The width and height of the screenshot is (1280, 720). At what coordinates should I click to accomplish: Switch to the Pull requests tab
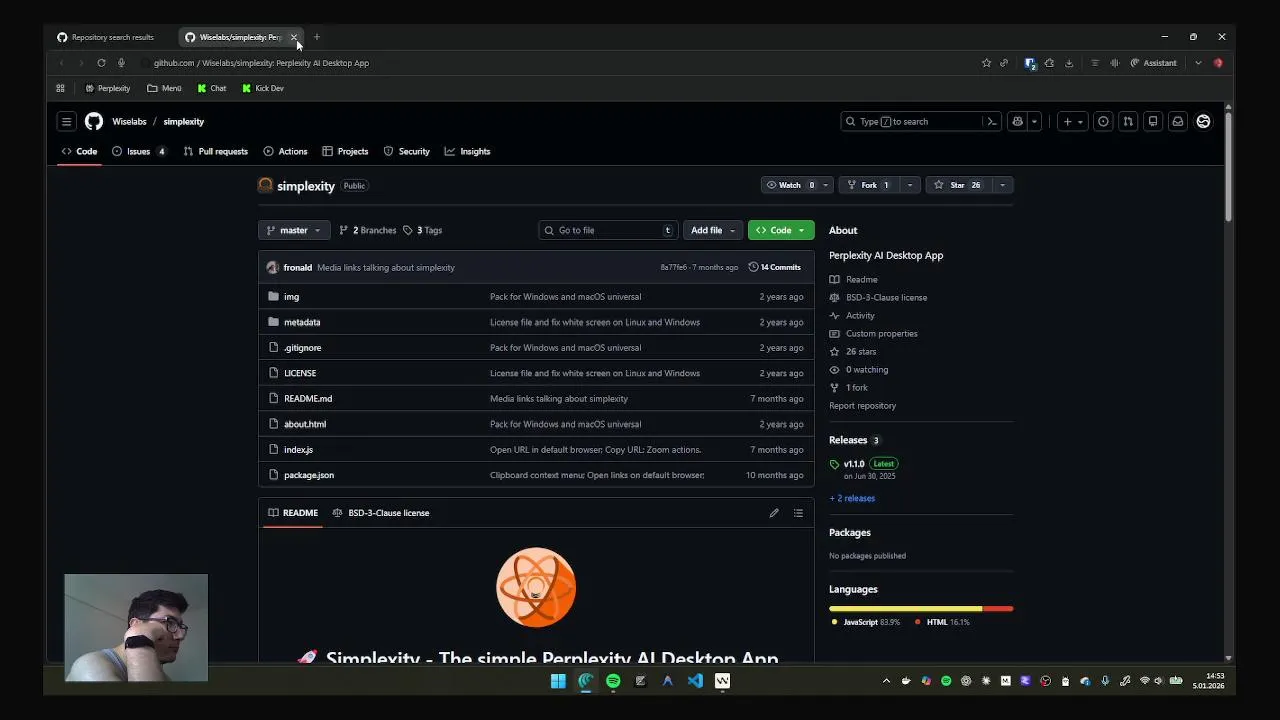[x=215, y=151]
